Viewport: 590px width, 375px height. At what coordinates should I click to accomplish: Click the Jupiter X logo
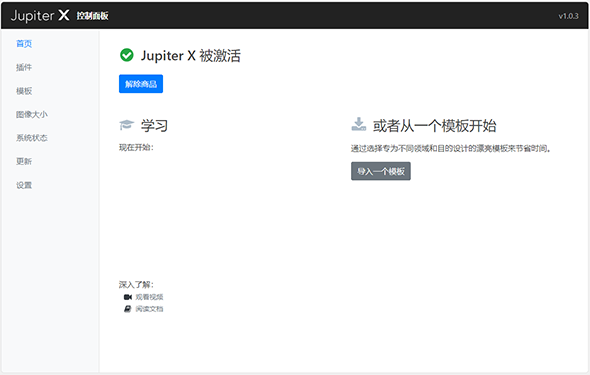[x=40, y=15]
